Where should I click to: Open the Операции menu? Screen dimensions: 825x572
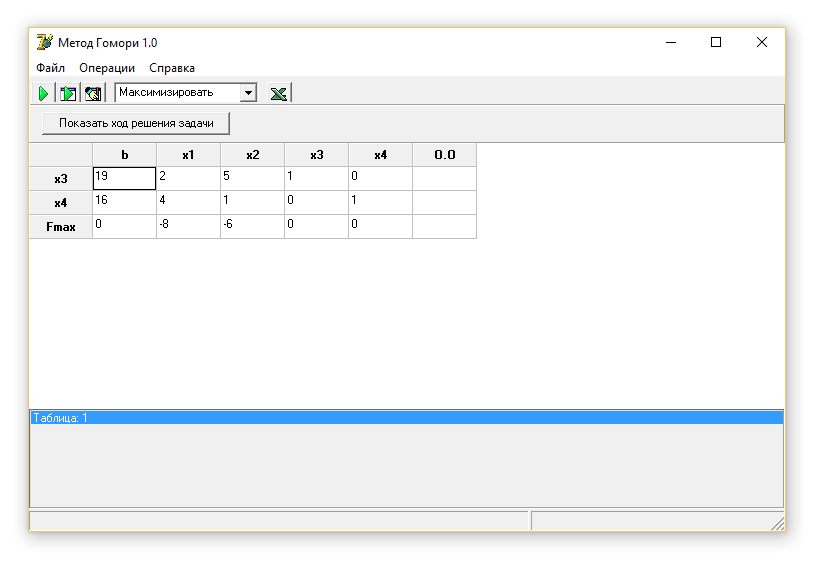(107, 68)
